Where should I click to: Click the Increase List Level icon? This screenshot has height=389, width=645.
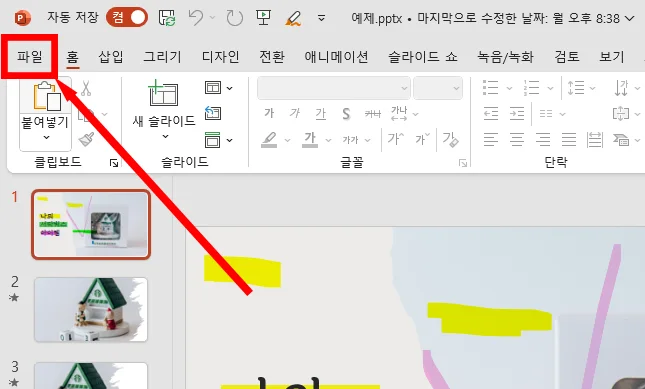517,113
